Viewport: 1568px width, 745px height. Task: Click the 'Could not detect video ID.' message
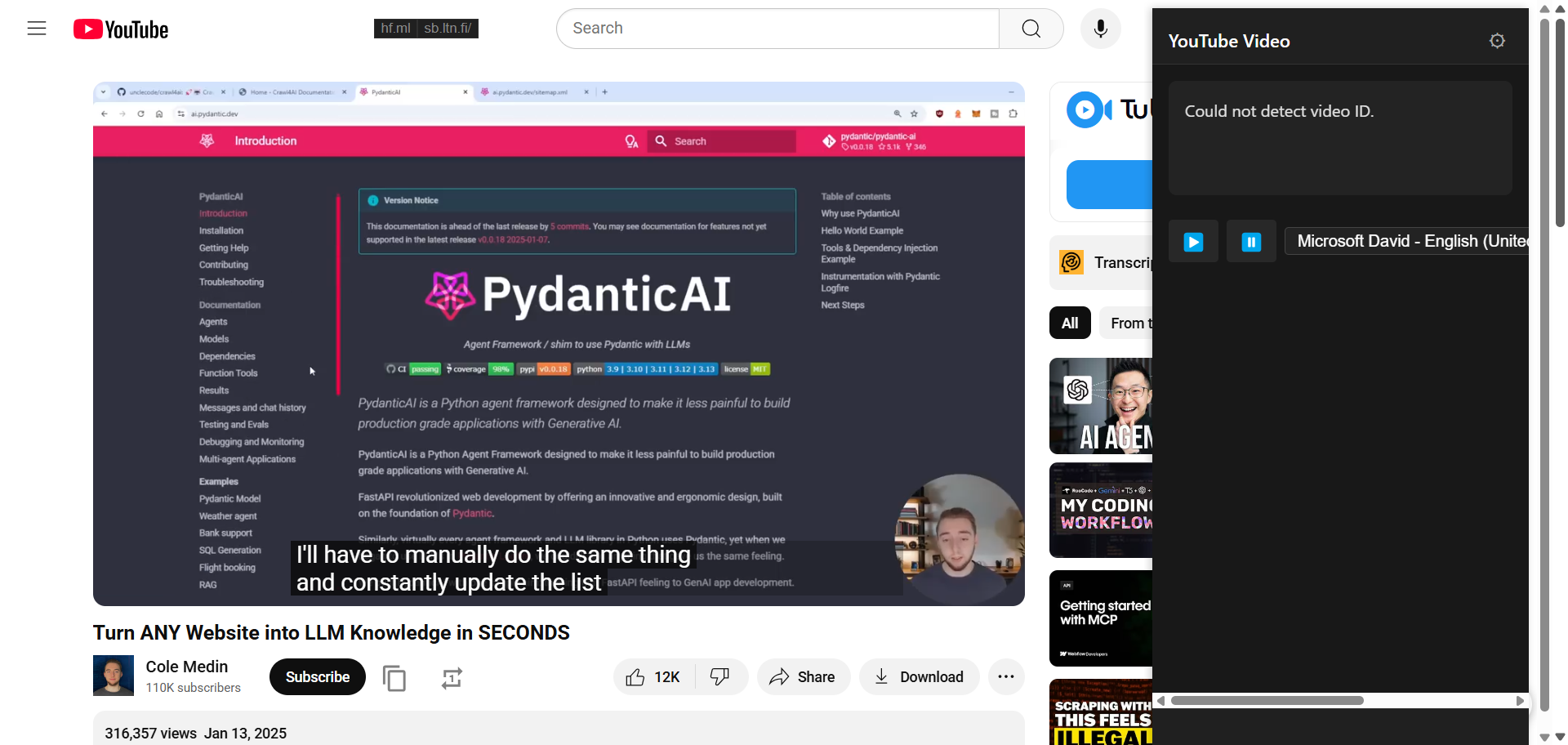[x=1279, y=111]
